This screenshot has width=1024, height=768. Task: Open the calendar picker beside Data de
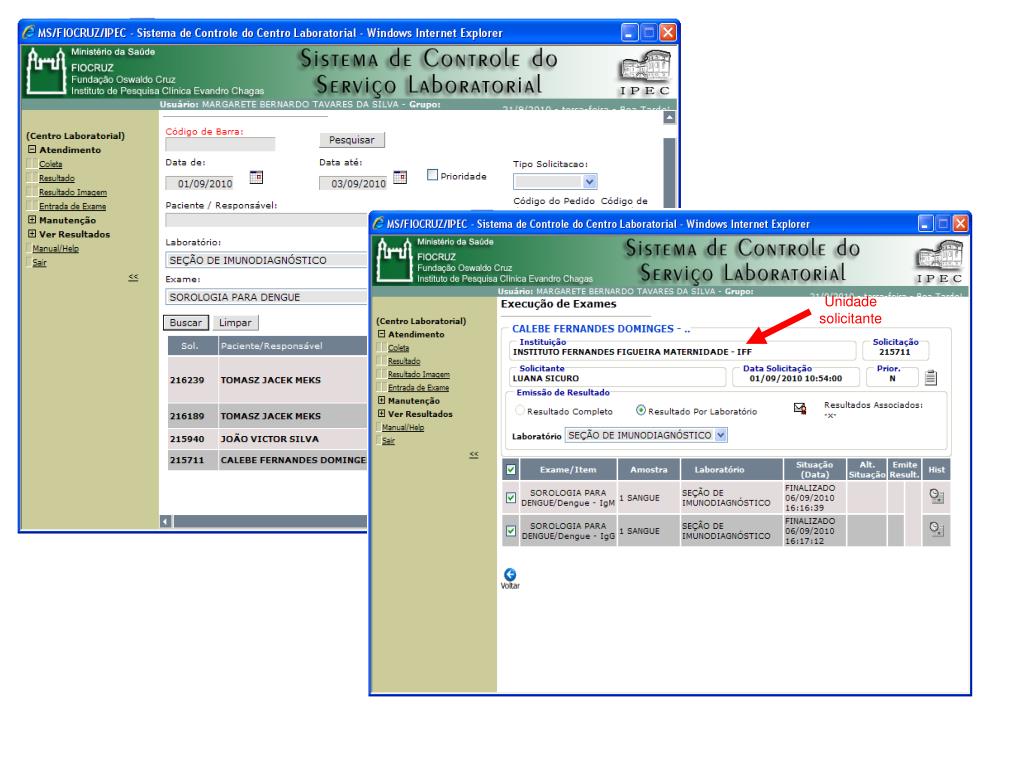click(x=255, y=179)
